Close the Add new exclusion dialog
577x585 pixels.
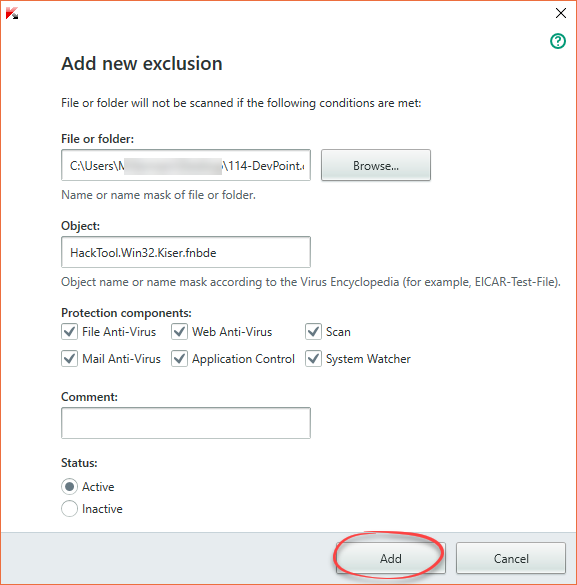tap(561, 13)
